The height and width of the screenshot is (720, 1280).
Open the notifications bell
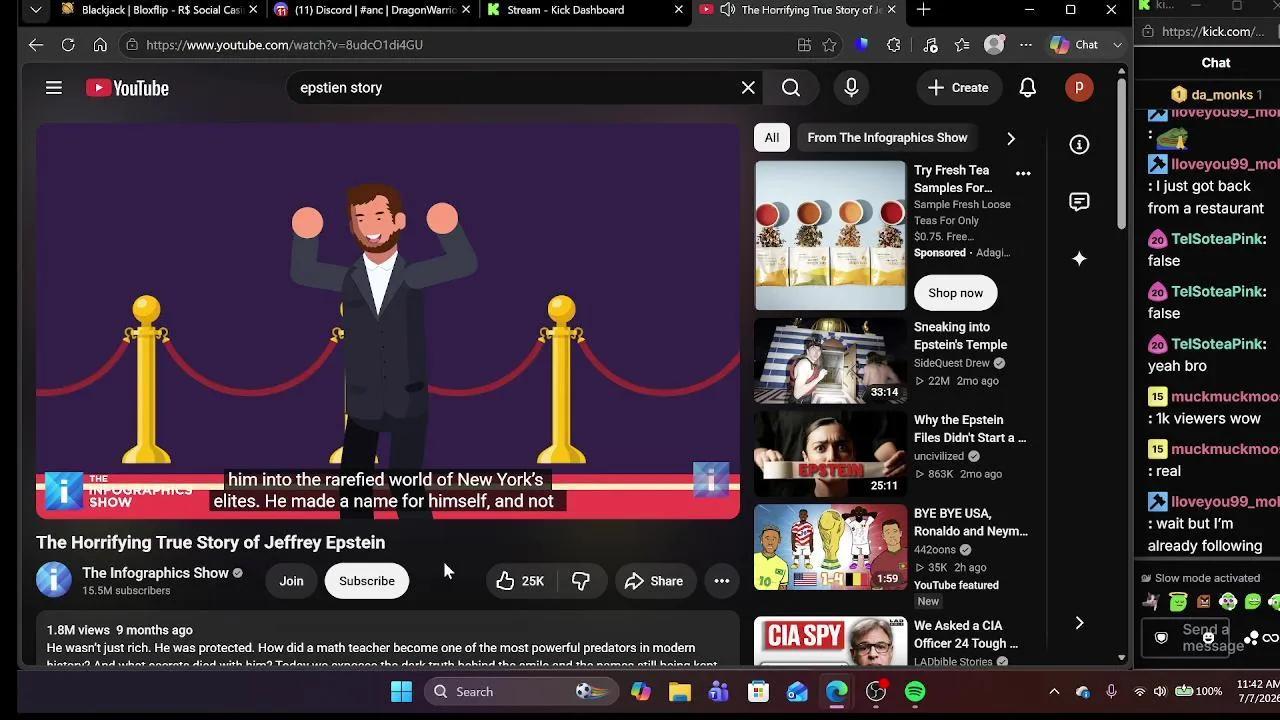[1027, 88]
